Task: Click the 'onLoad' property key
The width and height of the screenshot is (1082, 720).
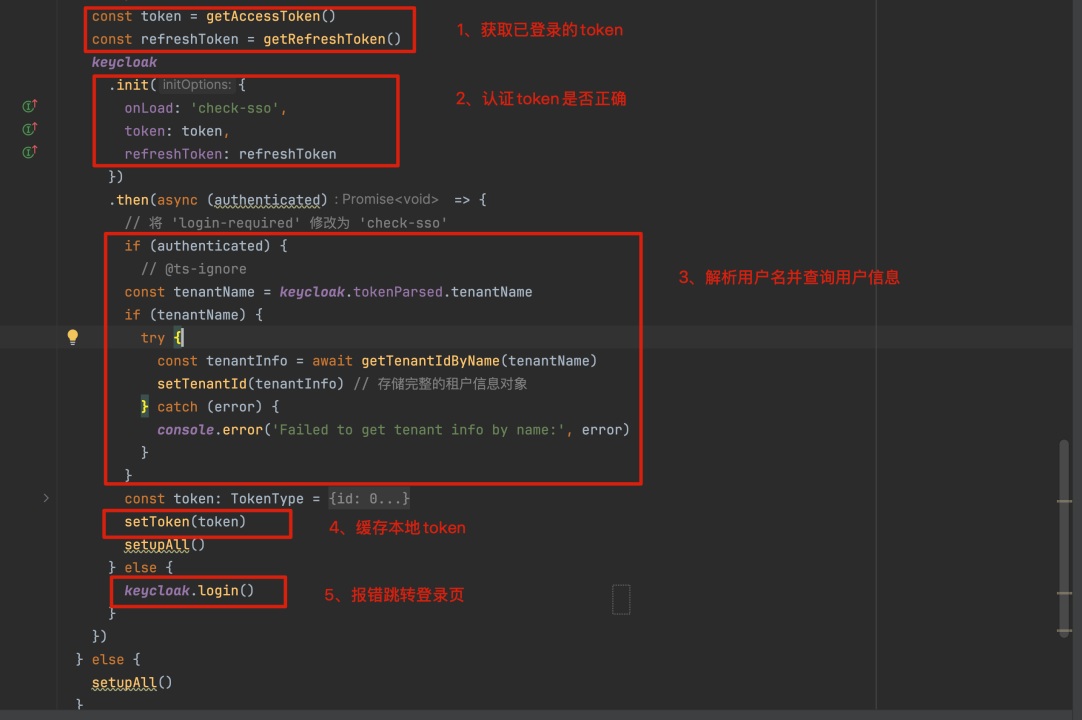Action: [148, 108]
